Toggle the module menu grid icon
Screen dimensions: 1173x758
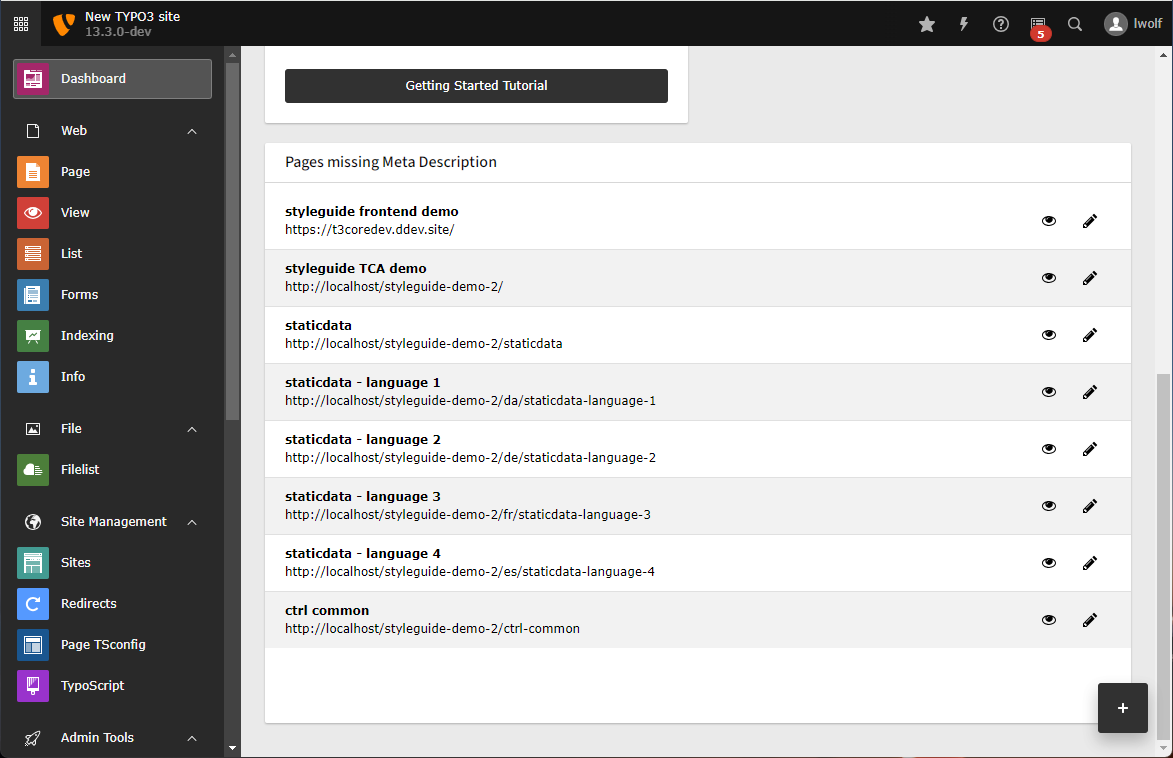click(20, 23)
